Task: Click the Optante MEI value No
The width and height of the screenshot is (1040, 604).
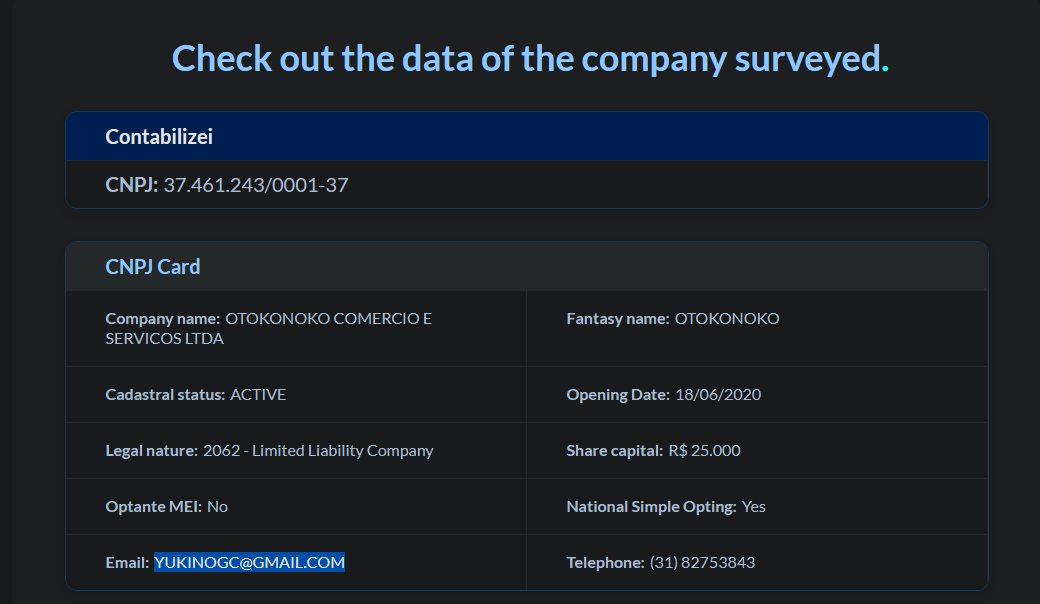Action: pyautogui.click(x=217, y=507)
